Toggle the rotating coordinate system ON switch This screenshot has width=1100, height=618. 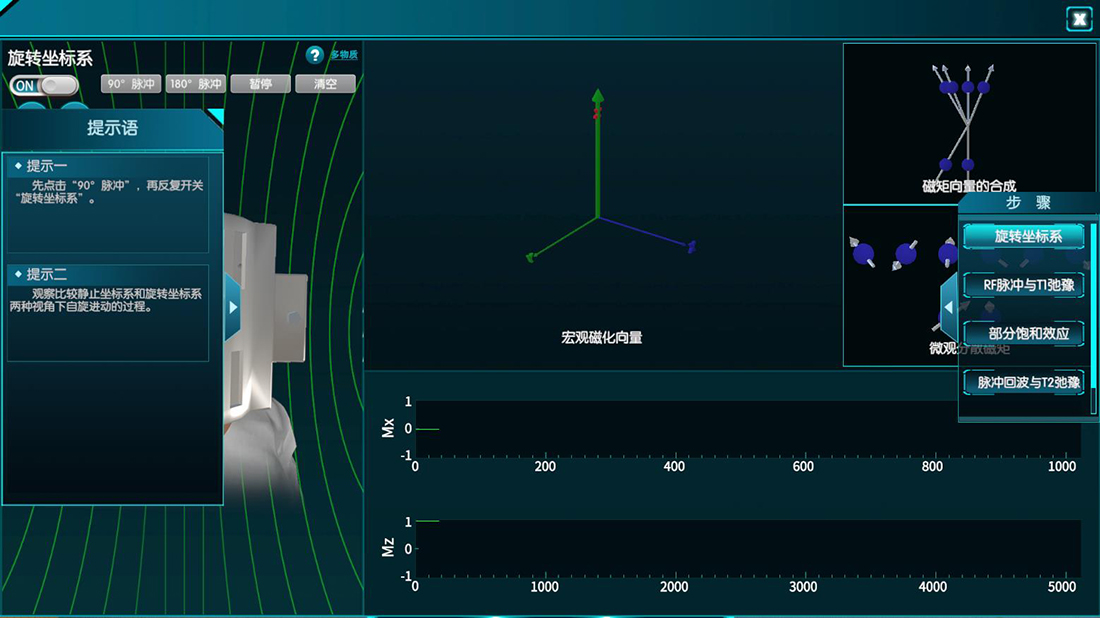click(44, 86)
